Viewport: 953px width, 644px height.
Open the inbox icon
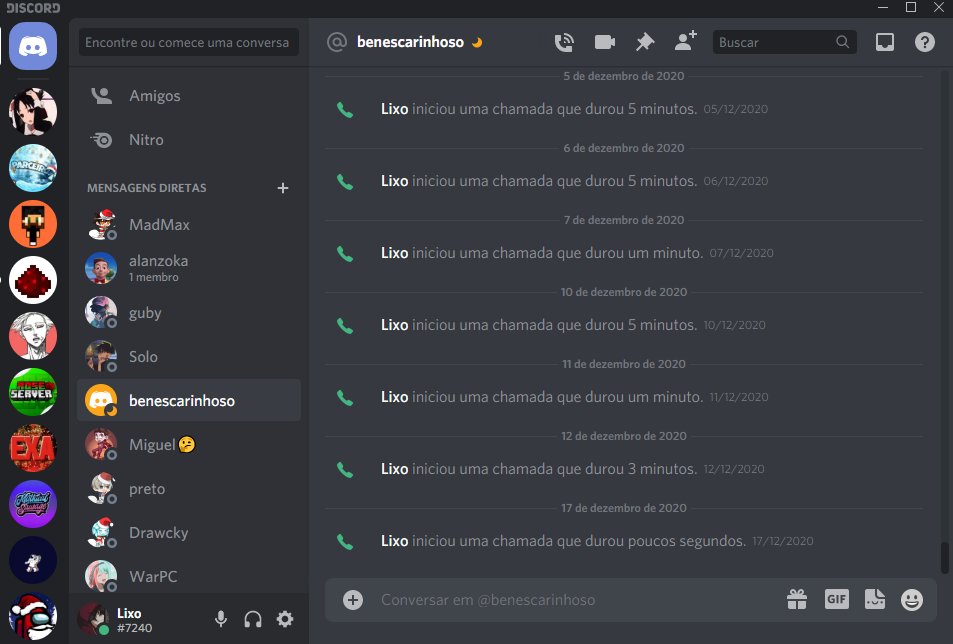pos(884,42)
